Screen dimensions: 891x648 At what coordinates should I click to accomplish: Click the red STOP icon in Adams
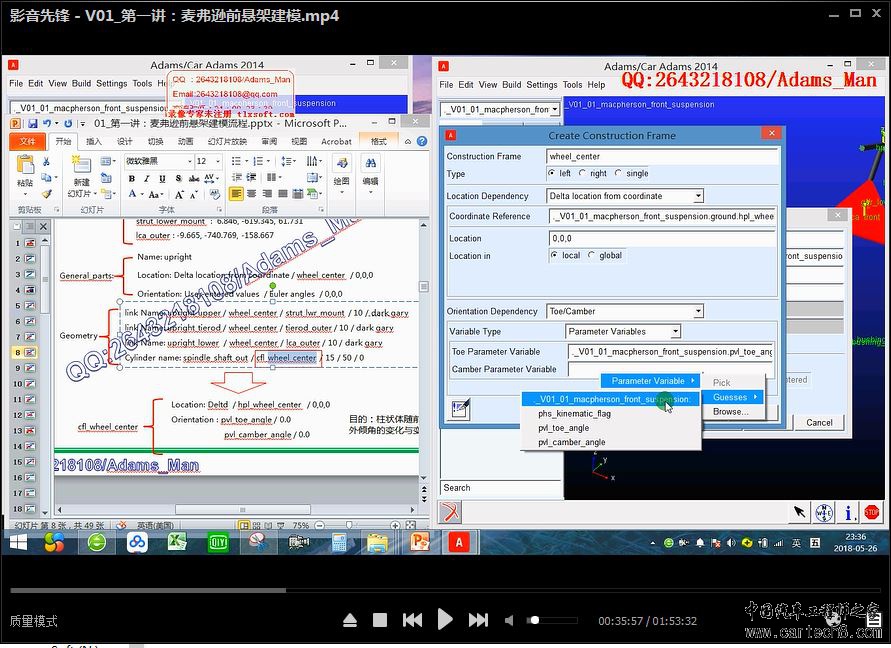871,512
